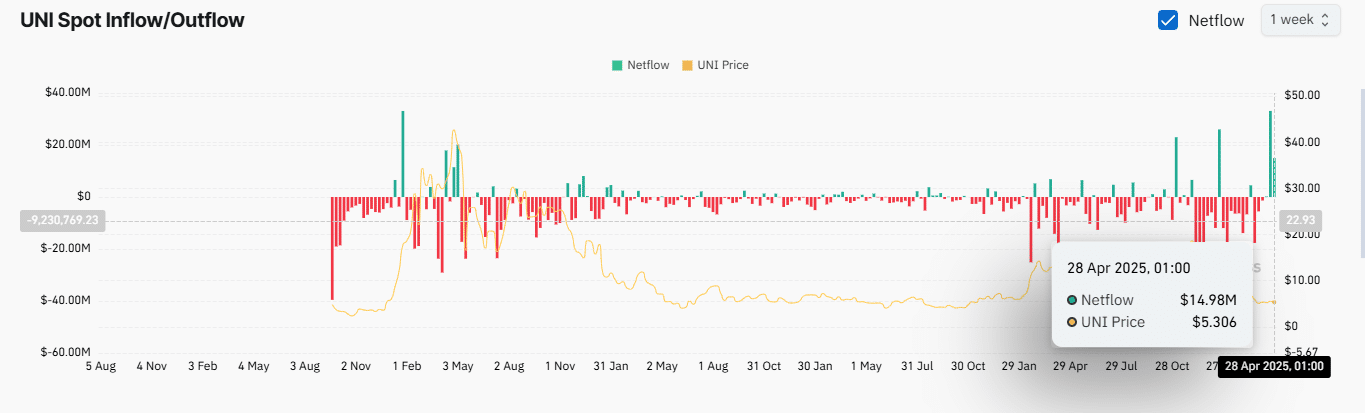Click the UNI Spot Inflow/Outflow title
The image size is (1365, 413).
(x=132, y=20)
